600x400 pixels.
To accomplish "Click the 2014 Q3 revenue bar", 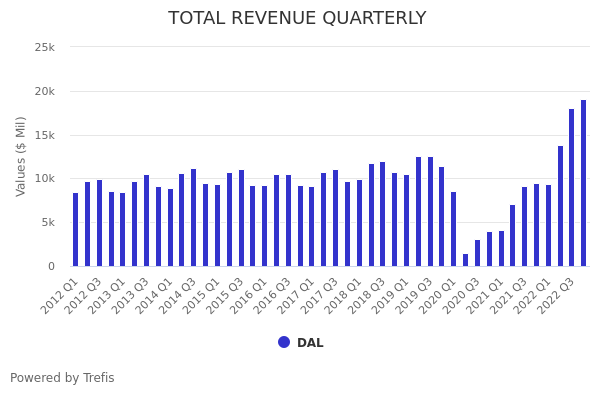I will coord(193,217).
